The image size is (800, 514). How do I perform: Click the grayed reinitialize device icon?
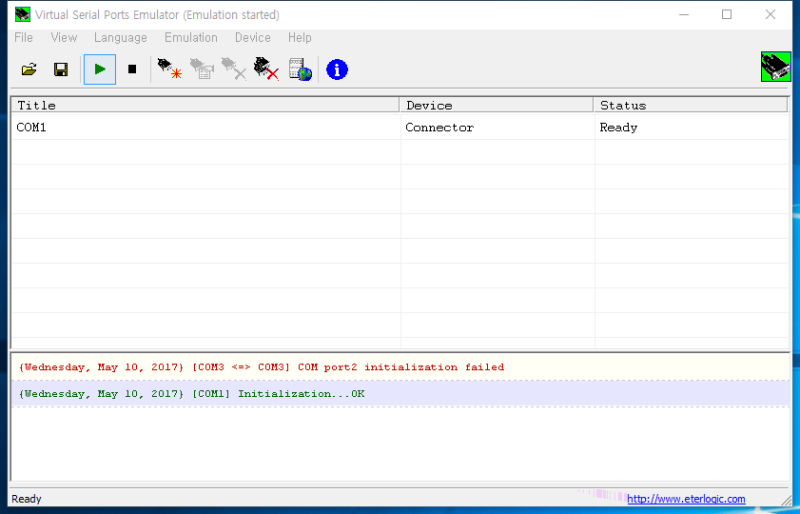pyautogui.click(x=202, y=69)
